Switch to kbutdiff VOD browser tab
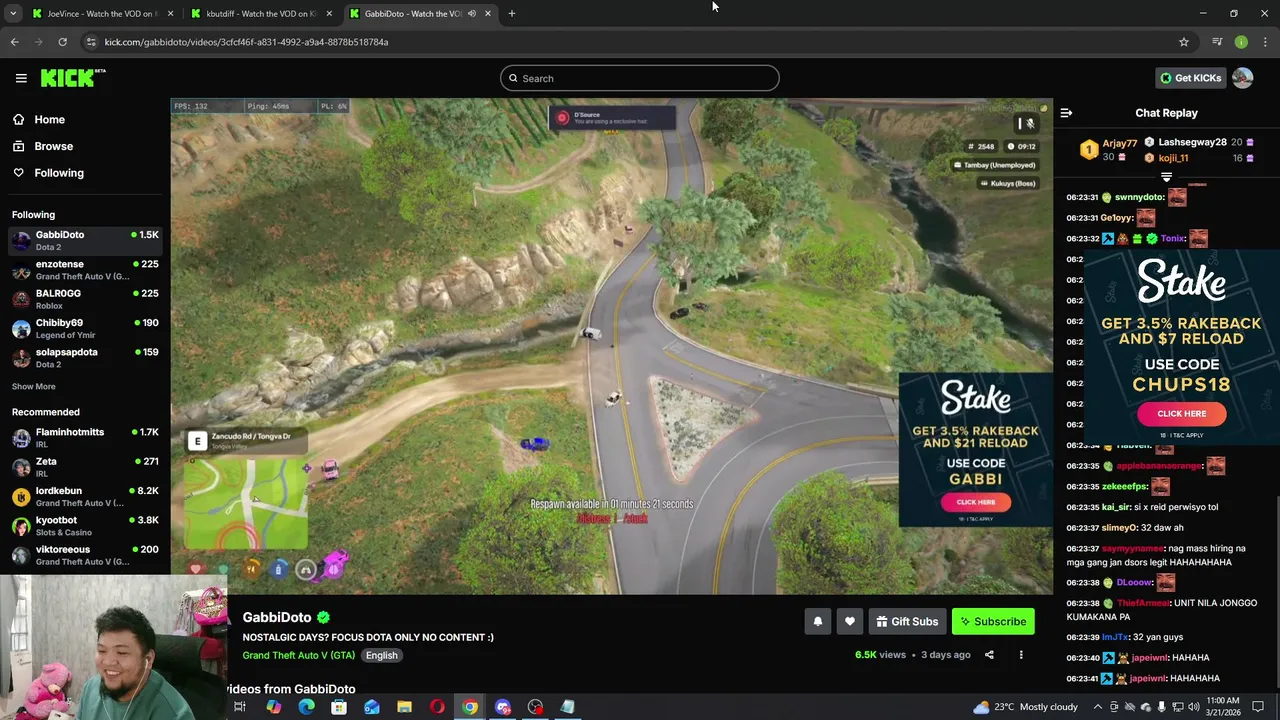Viewport: 1280px width, 720px height. [x=261, y=13]
